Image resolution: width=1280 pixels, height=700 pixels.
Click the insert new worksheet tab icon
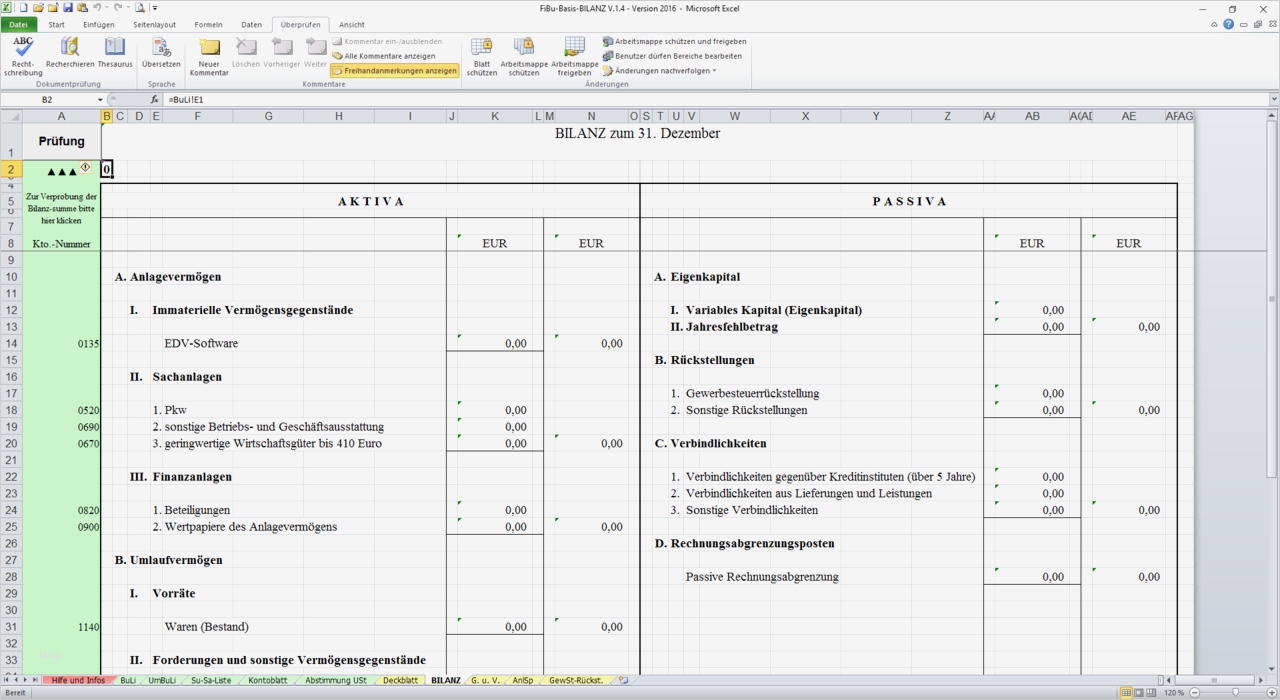(623, 680)
